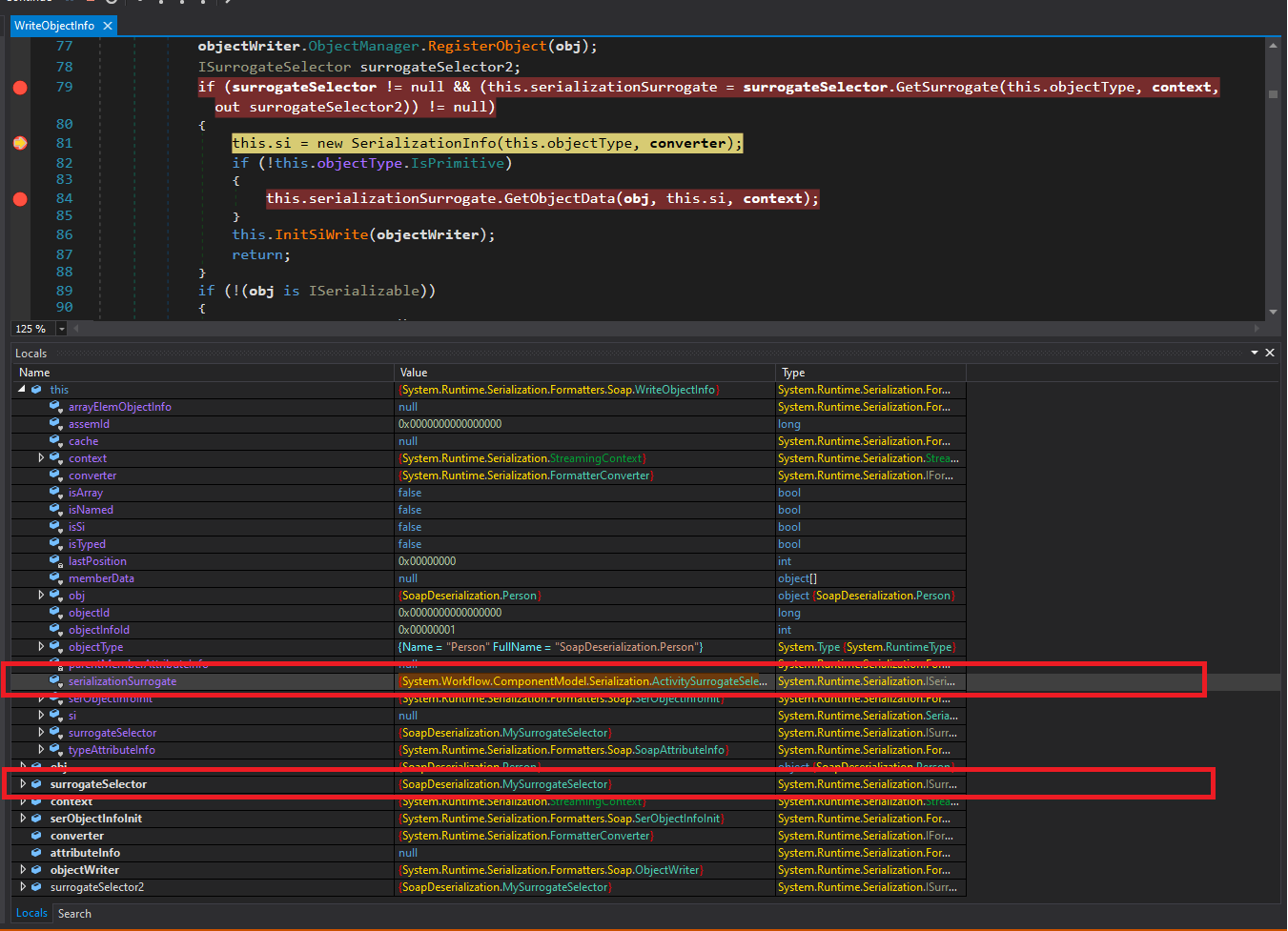
Task: Click the attributeInfo local cube icon
Action: 36,853
